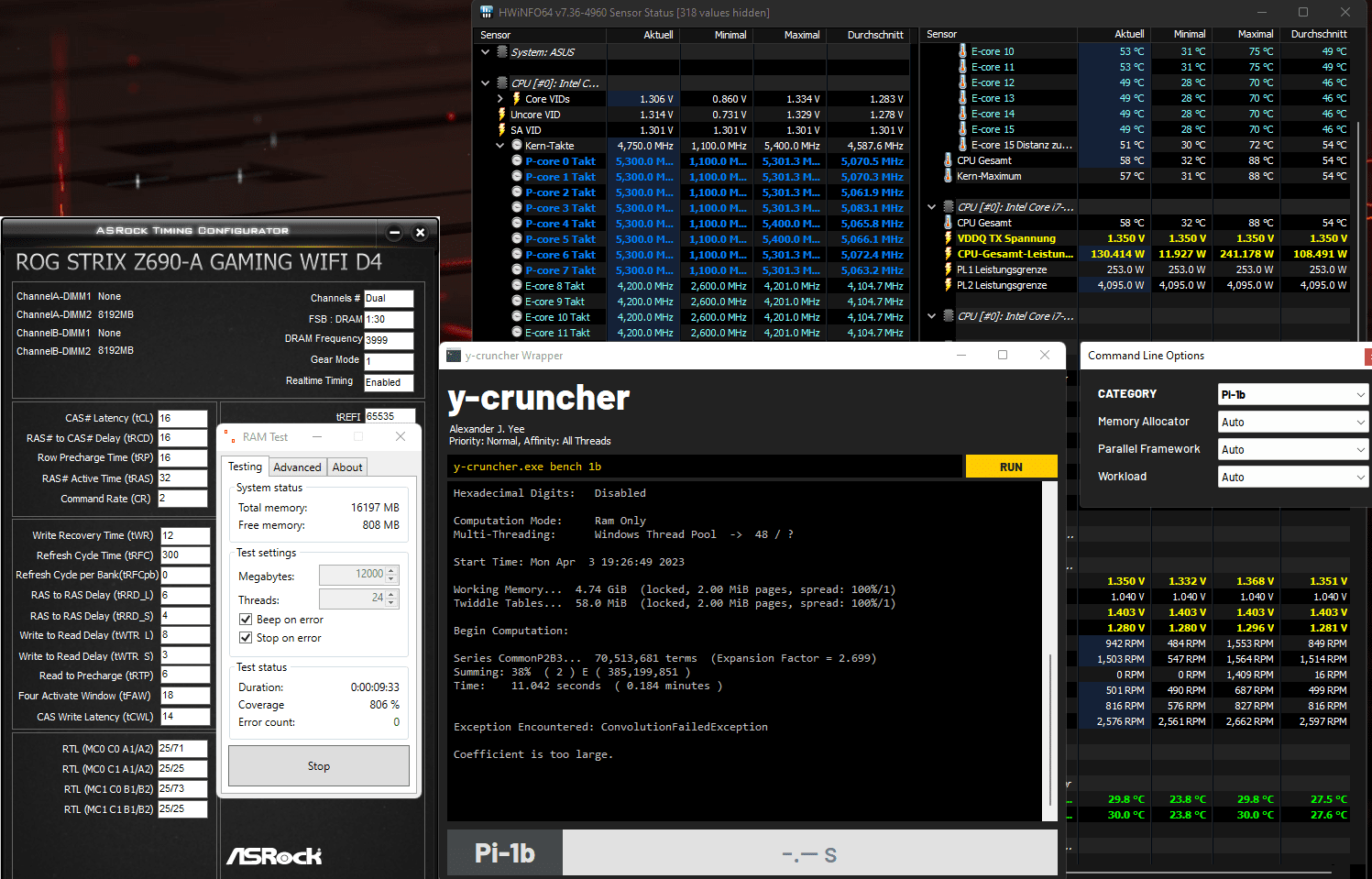Click the System: ASUS chip icon
This screenshot has height=879, width=1372.
502,52
